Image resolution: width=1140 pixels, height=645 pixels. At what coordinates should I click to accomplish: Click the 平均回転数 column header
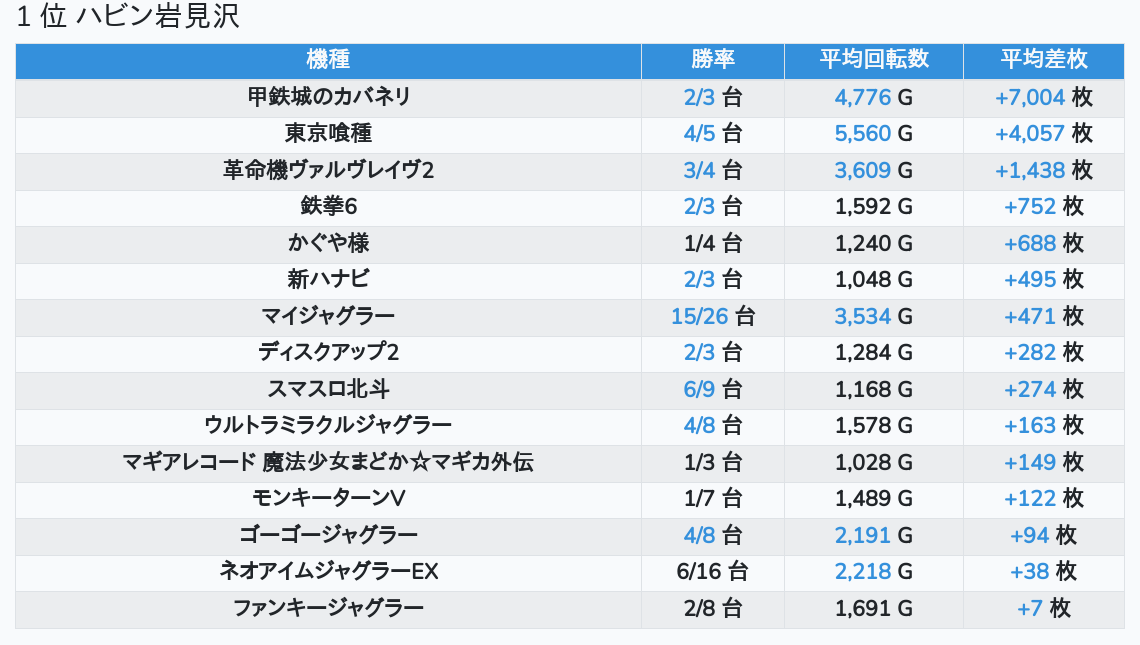[x=874, y=60]
